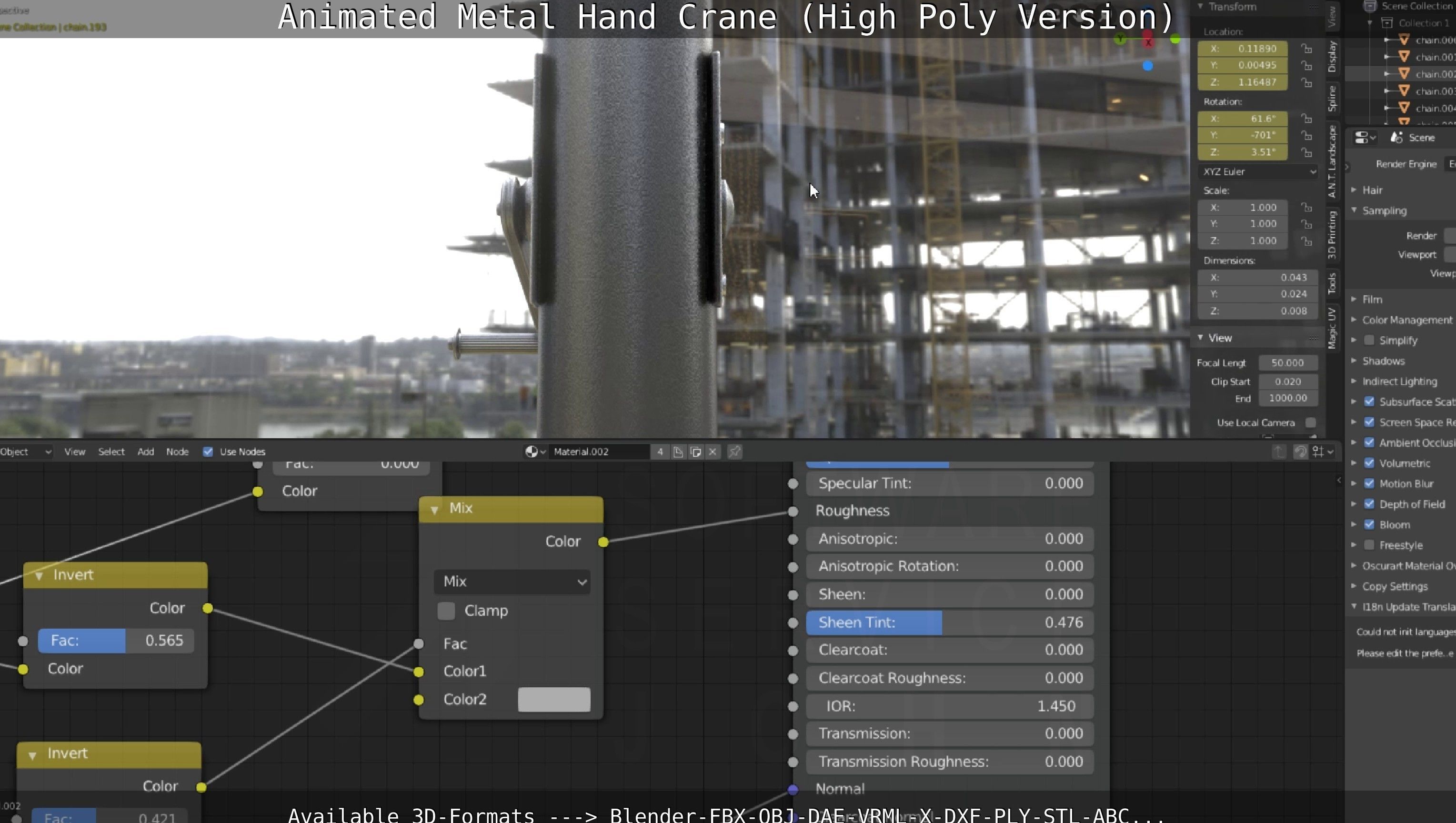1456x823 pixels.
Task: Enable the Freestyle checkbox
Action: [1369, 545]
